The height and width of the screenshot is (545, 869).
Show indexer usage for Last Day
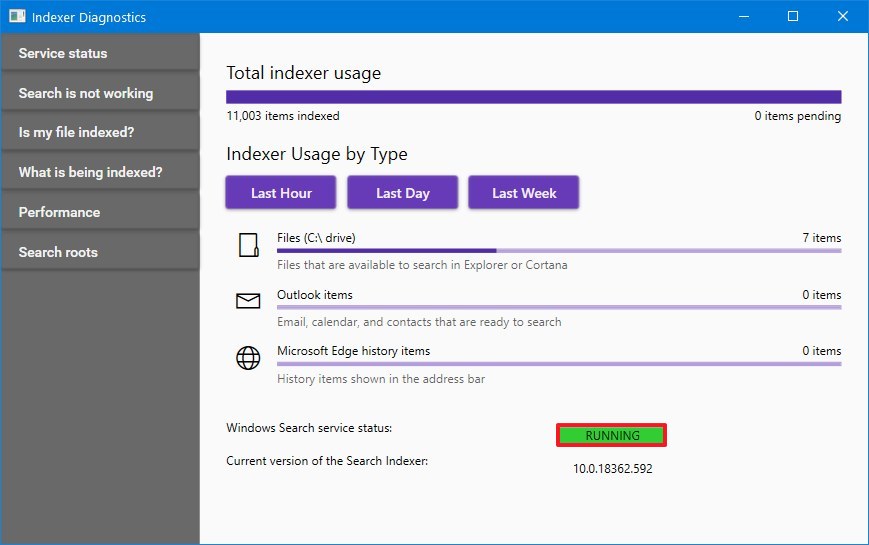[402, 193]
